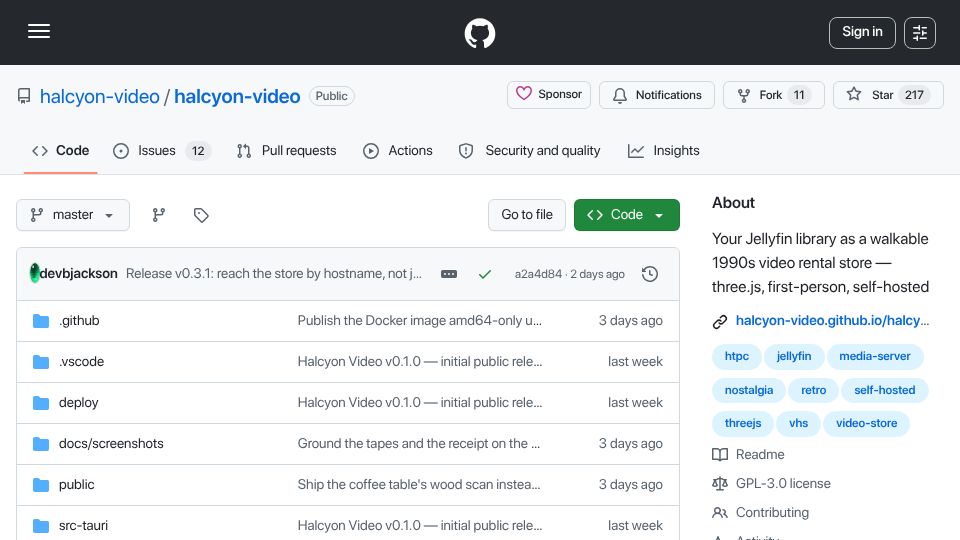The height and width of the screenshot is (540, 960).
Task: View commit status checkmark
Action: click(485, 274)
